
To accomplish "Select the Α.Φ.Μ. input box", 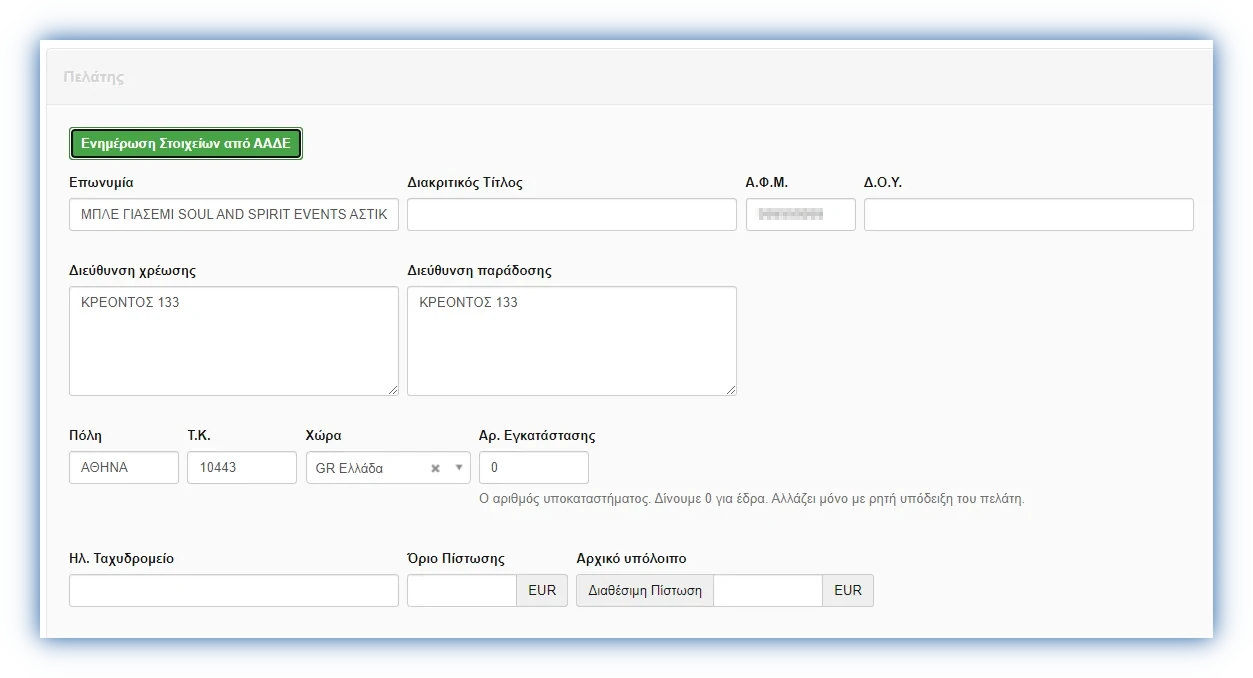I will click(800, 215).
